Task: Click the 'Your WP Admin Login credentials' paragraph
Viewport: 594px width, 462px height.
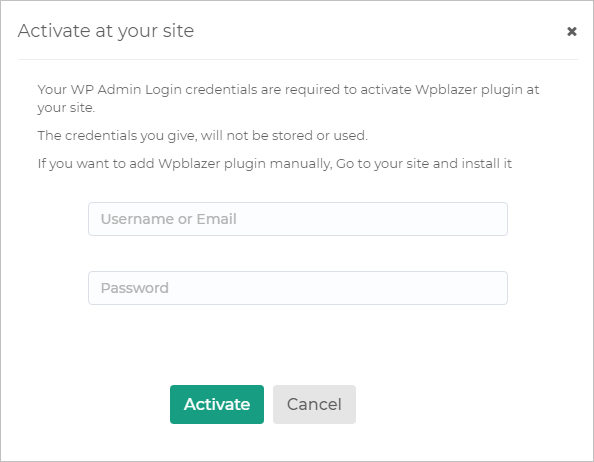Action: tap(288, 98)
